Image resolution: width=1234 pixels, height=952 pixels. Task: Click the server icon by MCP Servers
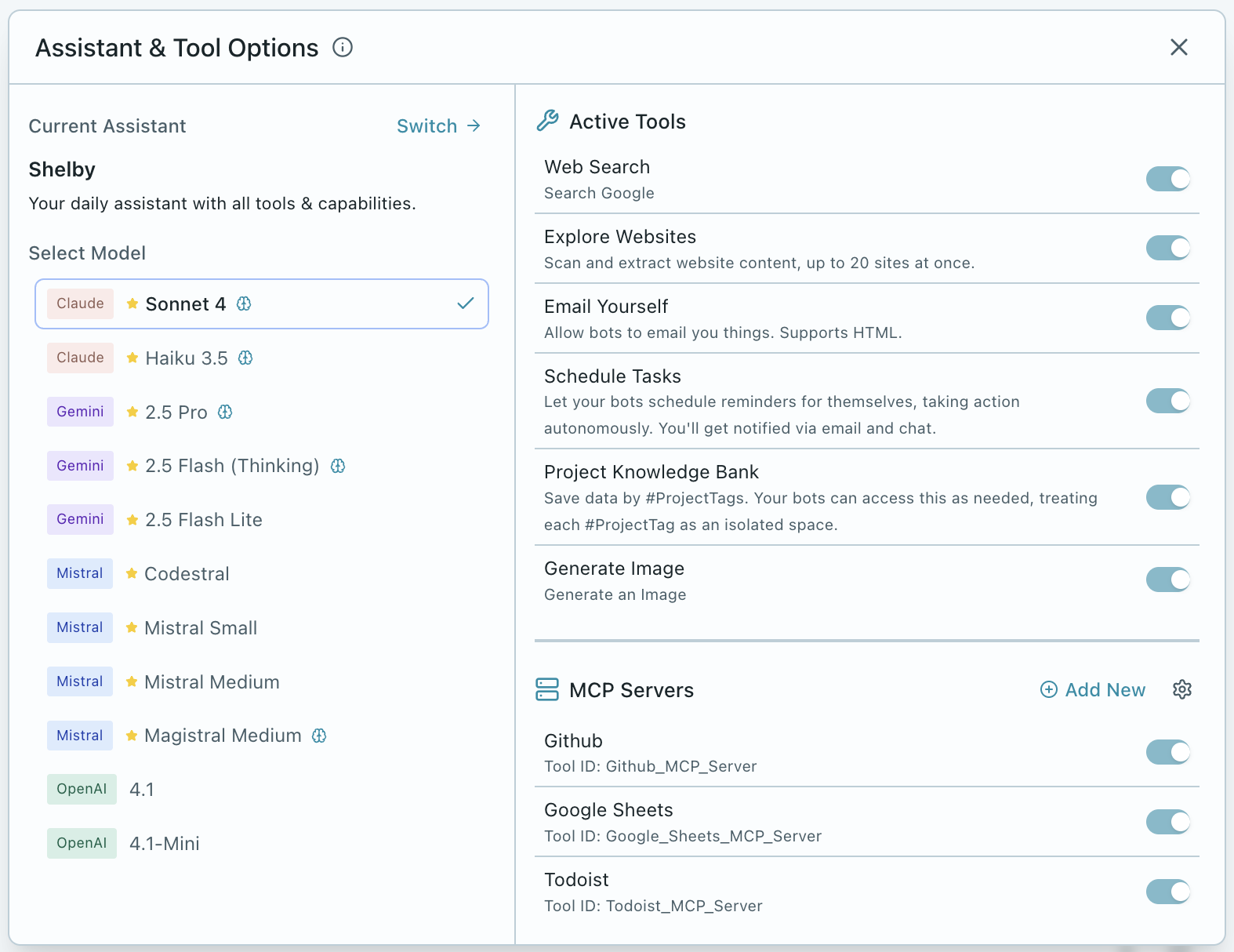pos(547,689)
